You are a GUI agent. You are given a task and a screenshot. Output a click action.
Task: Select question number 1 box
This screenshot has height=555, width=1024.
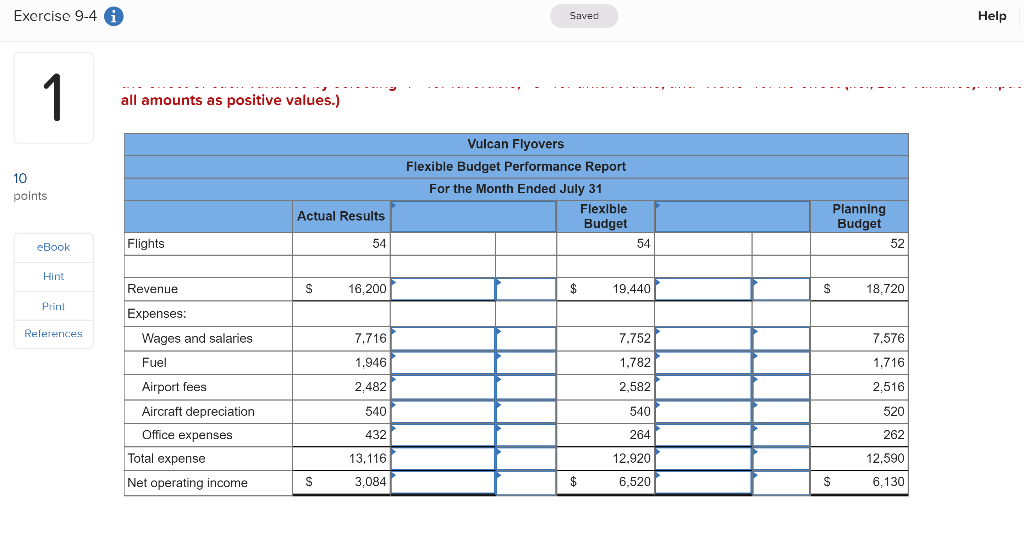tap(54, 98)
